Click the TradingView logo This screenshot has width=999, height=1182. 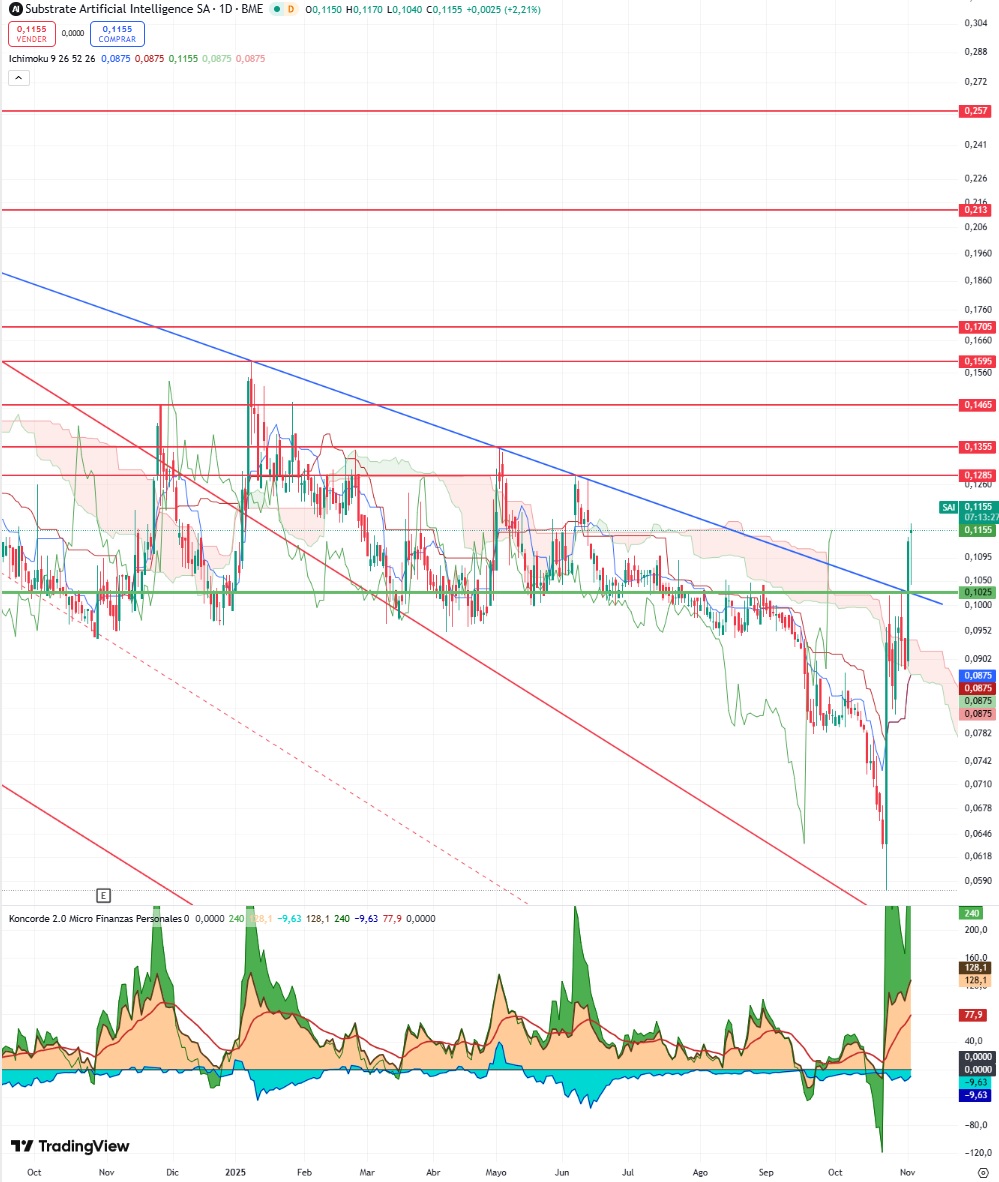(70, 1146)
